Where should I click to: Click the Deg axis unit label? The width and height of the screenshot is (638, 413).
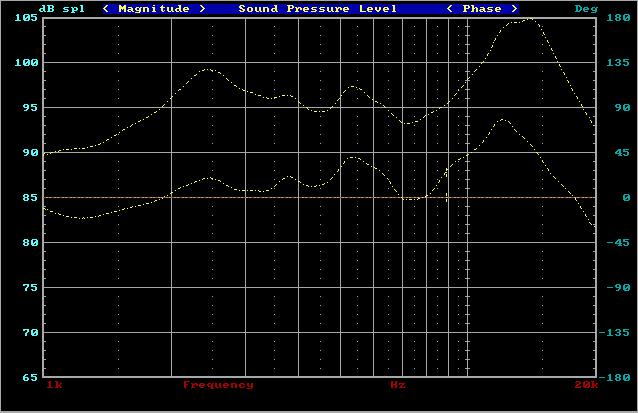tap(586, 9)
